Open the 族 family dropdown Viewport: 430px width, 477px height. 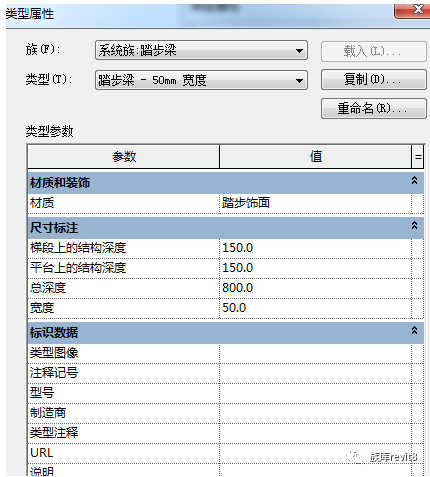pyautogui.click(x=201, y=50)
